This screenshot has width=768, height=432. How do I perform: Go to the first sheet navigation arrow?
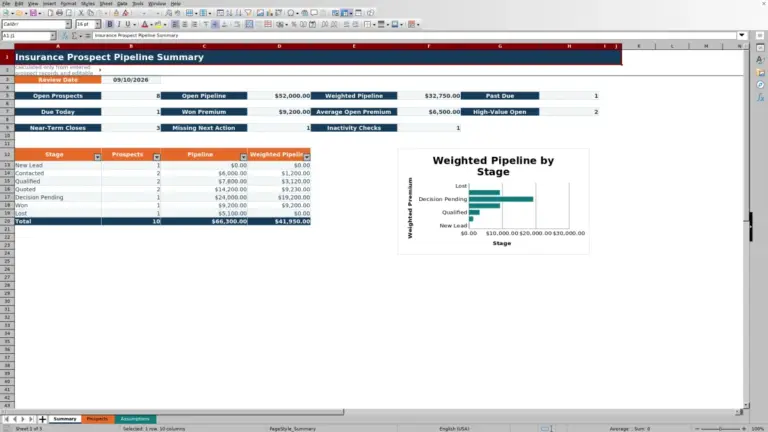coord(6,419)
